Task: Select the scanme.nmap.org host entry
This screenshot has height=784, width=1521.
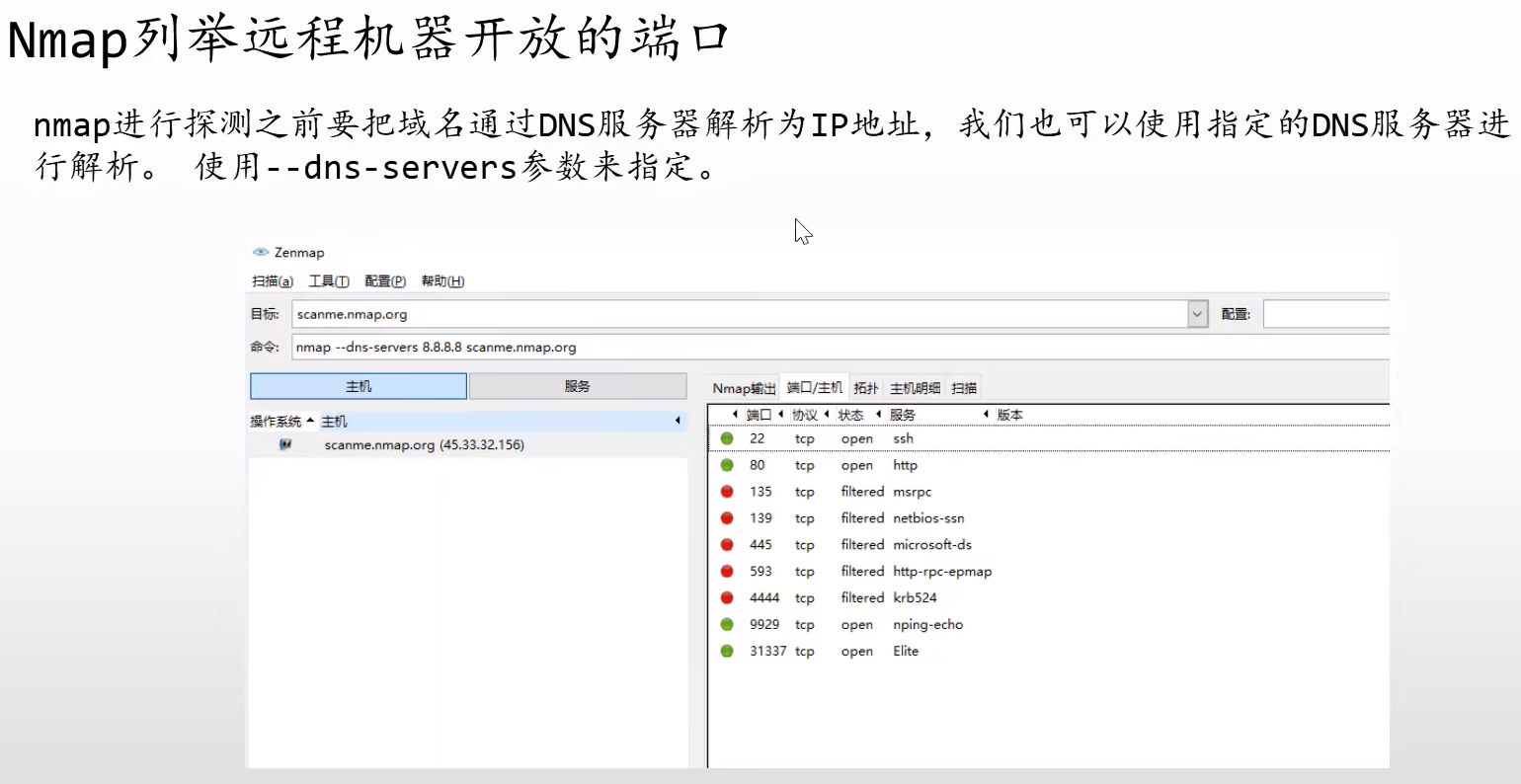Action: coord(423,444)
